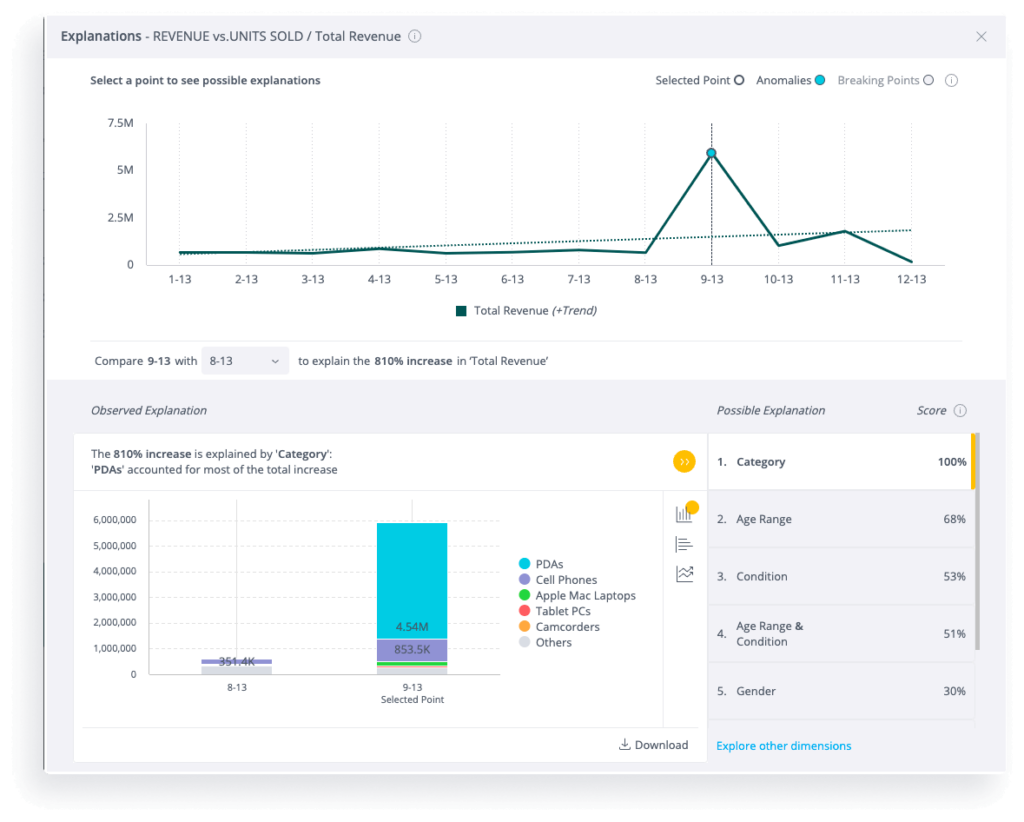Toggle the Anomalies legend marker
This screenshot has height=822, width=1024.
click(x=820, y=80)
